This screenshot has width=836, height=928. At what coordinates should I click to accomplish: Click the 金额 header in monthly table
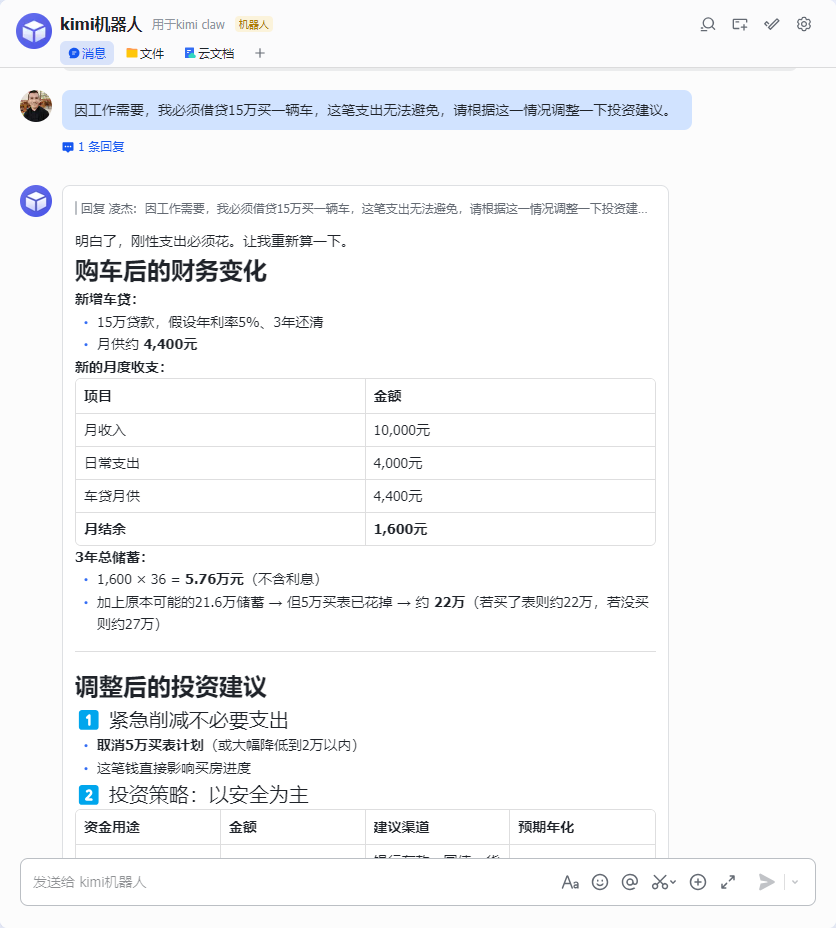pos(510,396)
